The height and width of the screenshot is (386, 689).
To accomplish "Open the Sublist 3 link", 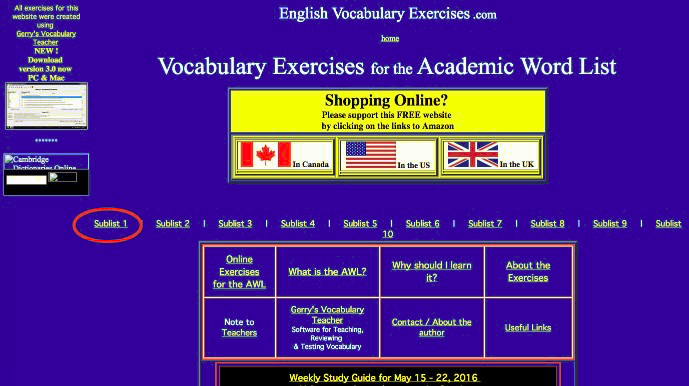I will pyautogui.click(x=235, y=223).
